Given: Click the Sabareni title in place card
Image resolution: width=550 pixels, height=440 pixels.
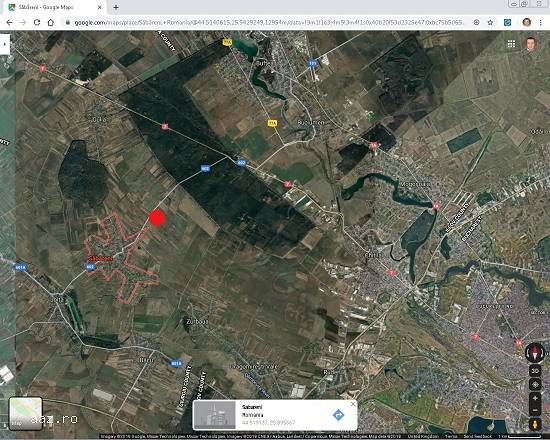Looking at the screenshot, I should (252, 407).
